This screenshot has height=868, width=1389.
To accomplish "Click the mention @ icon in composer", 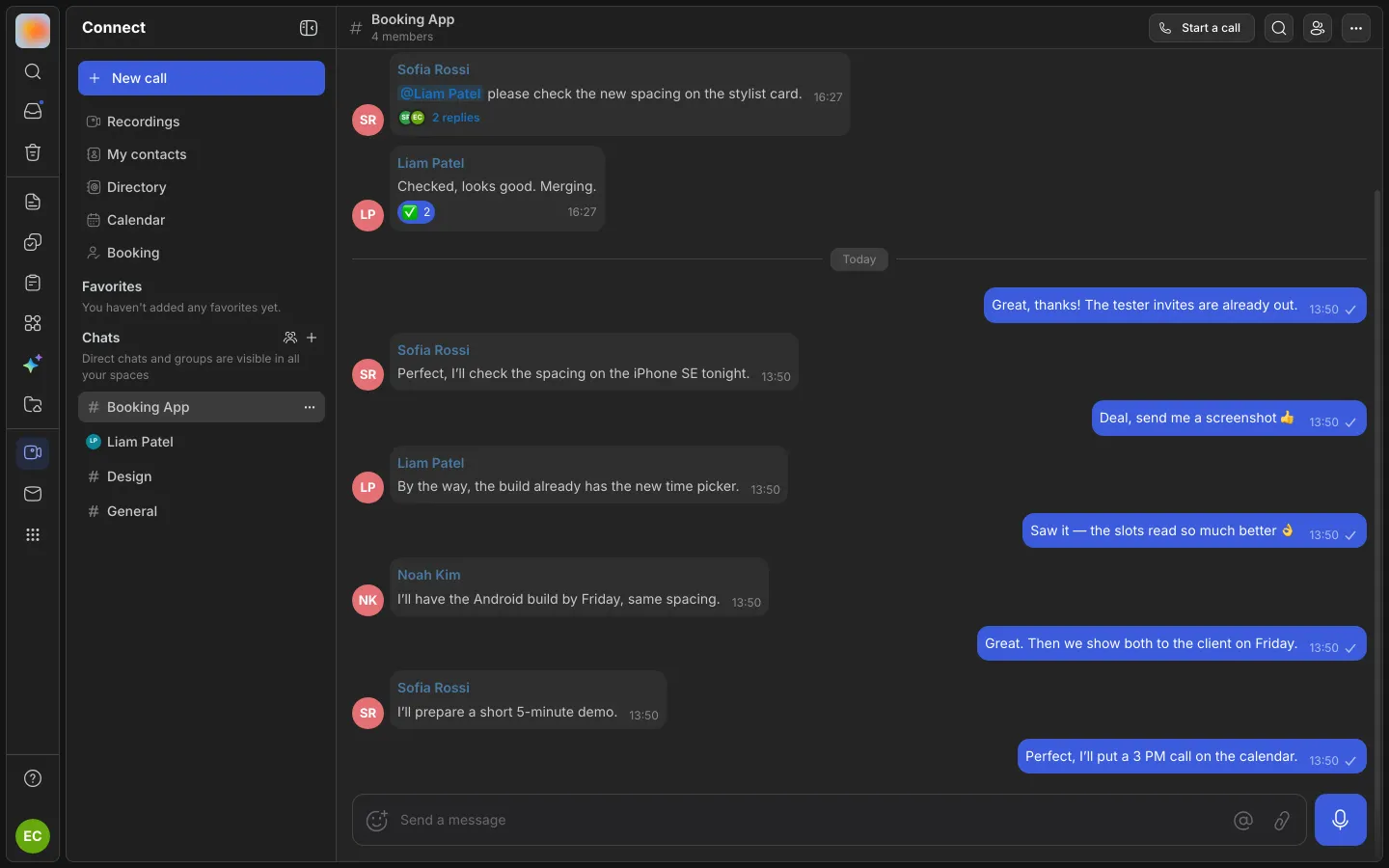I will [1243, 820].
